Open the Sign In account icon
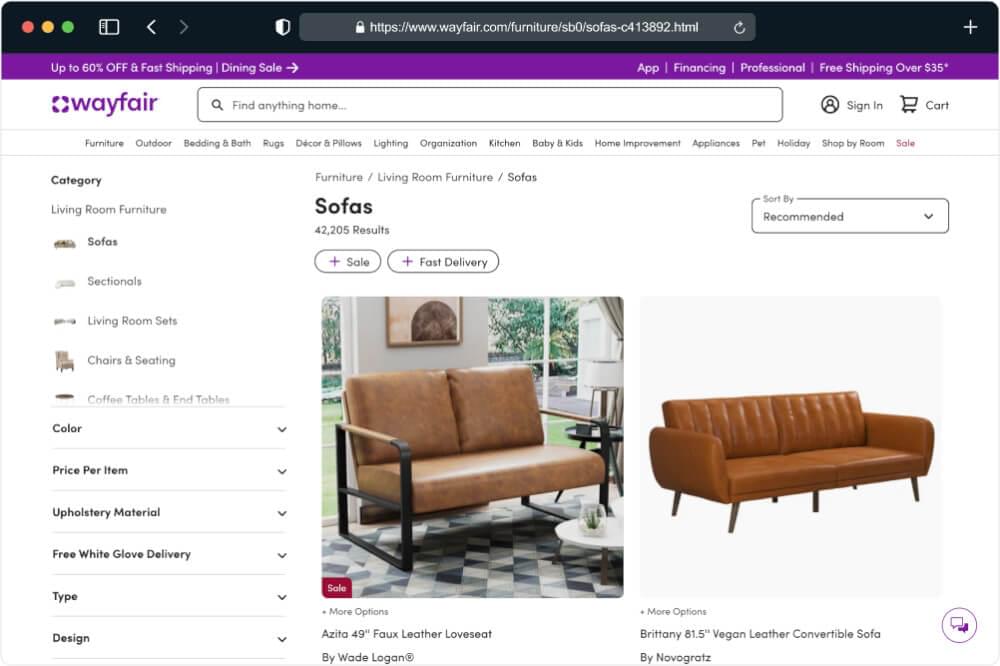 [828, 105]
